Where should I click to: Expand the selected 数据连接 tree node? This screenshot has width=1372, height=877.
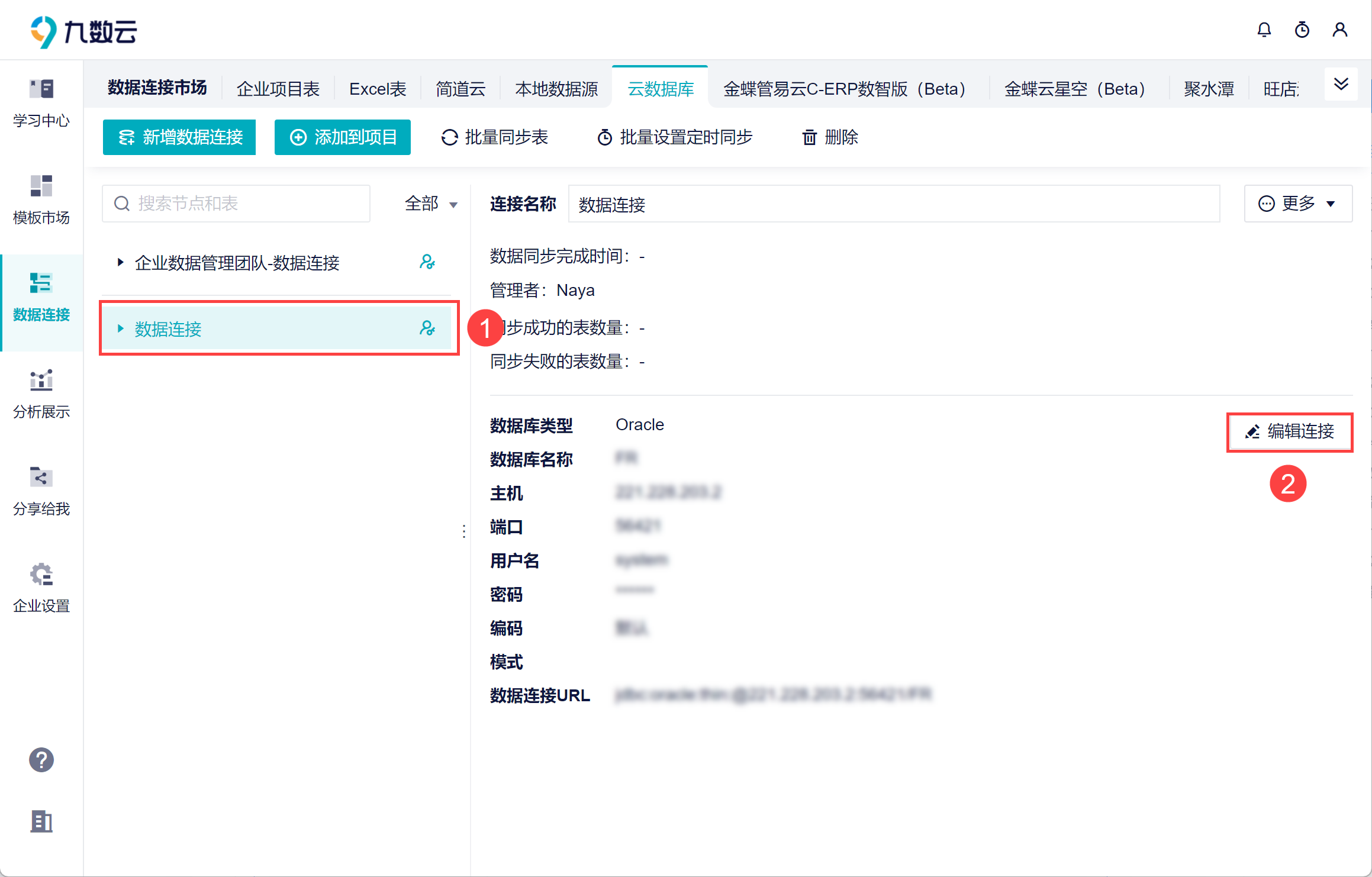(x=121, y=328)
